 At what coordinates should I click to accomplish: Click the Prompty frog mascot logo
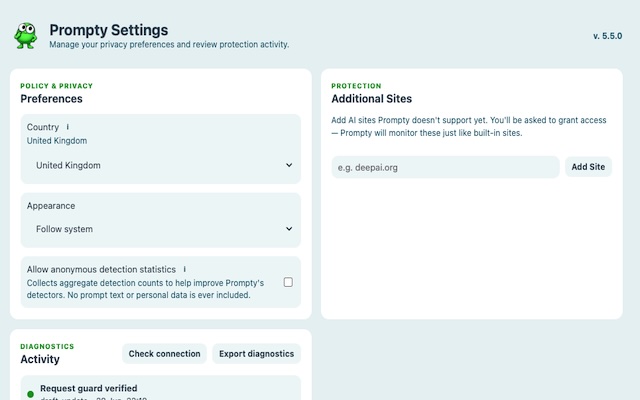(26, 36)
